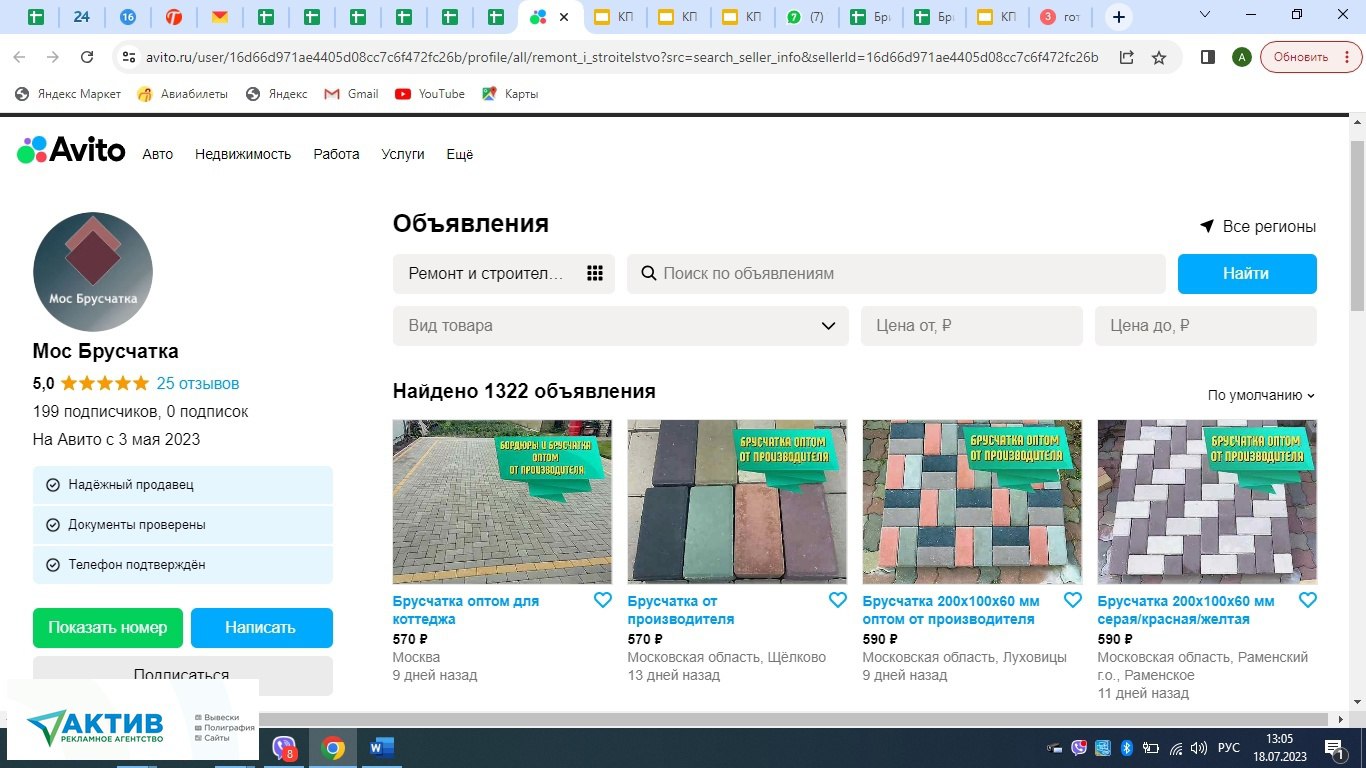Add 'Брусчатка 200x100x60 серая/красная/желтая' to favorites
Image resolution: width=1366 pixels, height=768 pixels.
click(1307, 600)
